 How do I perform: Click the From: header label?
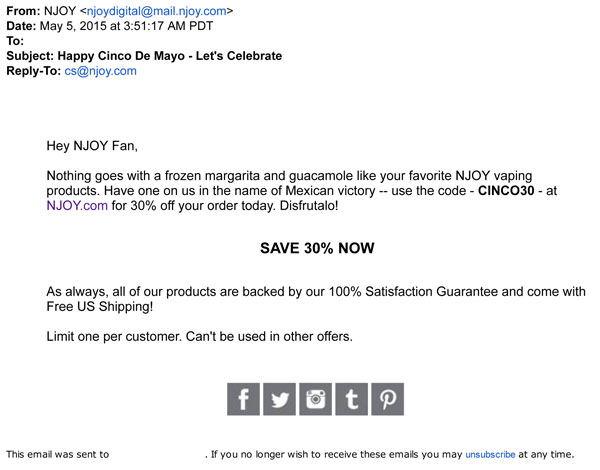(x=22, y=11)
